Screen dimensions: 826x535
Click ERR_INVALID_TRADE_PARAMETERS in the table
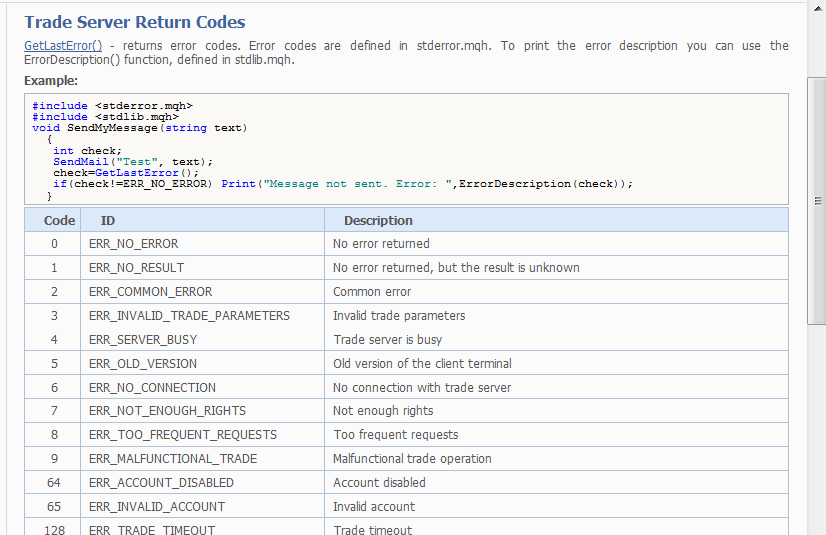point(189,316)
